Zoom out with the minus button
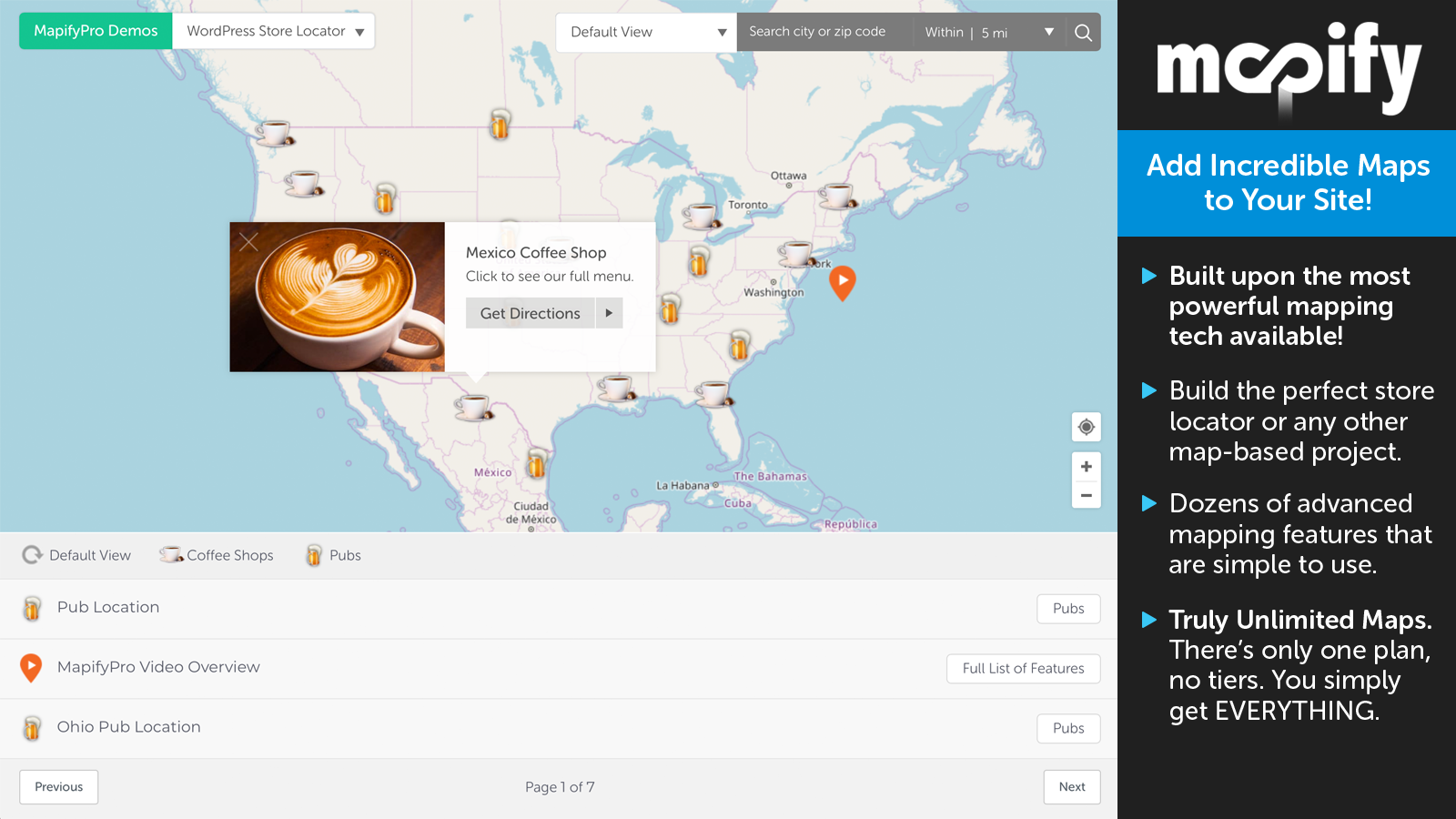1456x819 pixels. [1086, 495]
